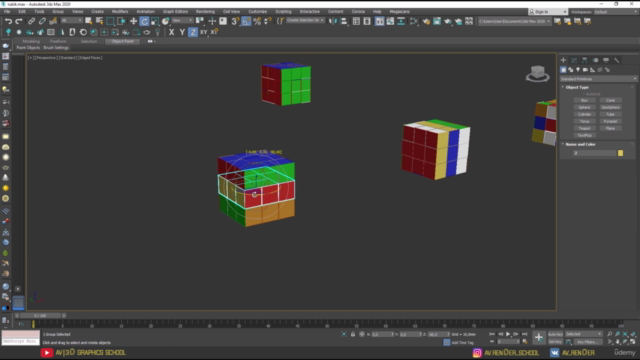
Task: Open the reference coordinate system View dropdown
Action: pos(182,21)
